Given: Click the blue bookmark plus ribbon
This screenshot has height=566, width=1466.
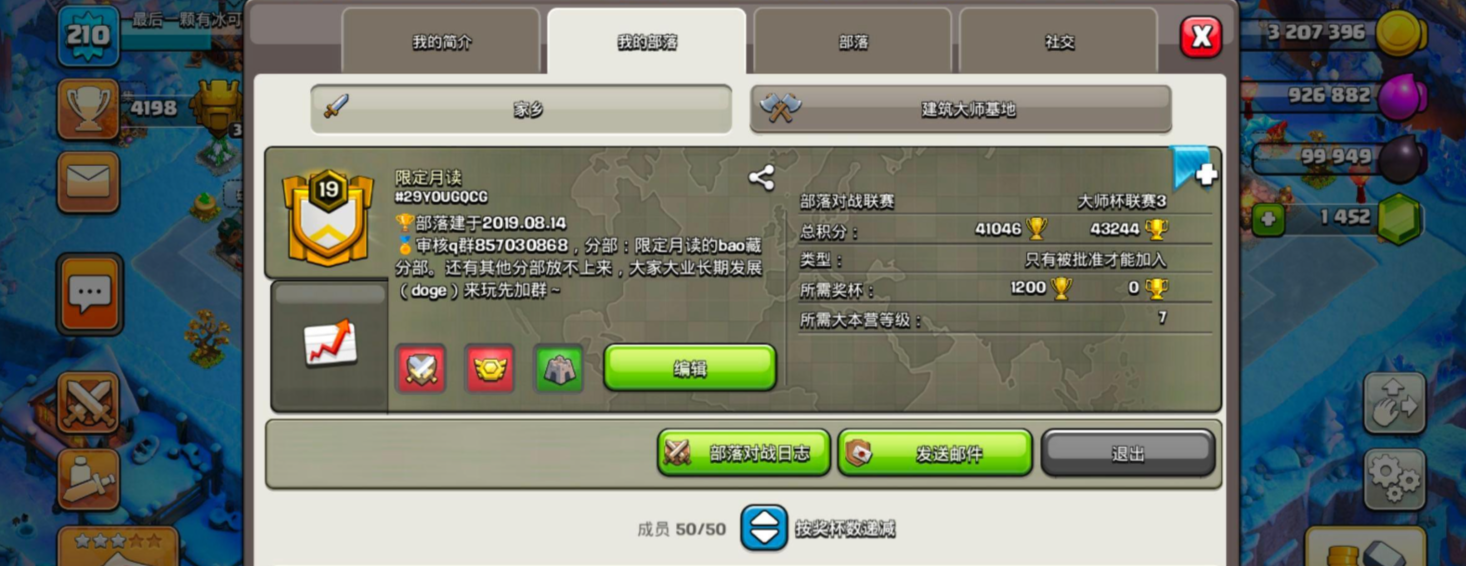Looking at the screenshot, I should point(1194,168).
